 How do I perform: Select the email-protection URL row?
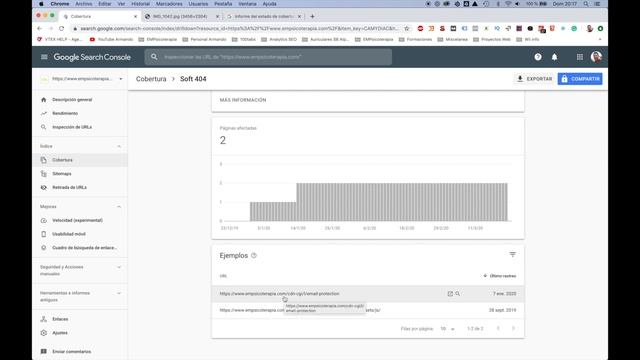point(368,294)
